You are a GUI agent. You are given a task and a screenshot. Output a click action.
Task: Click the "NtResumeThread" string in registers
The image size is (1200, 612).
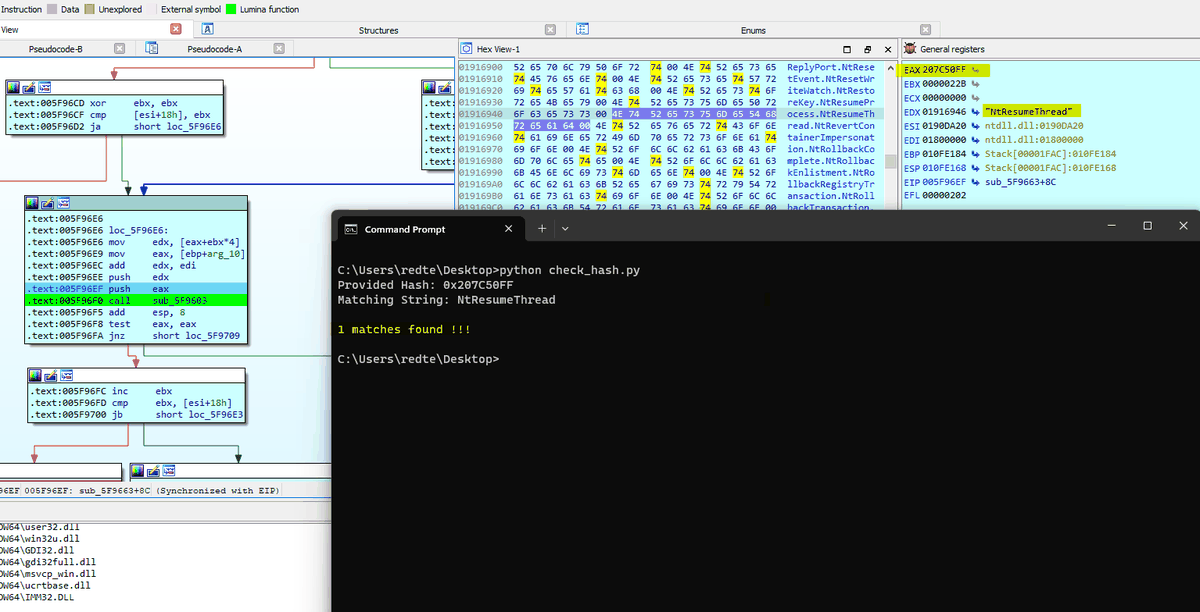(x=1027, y=111)
